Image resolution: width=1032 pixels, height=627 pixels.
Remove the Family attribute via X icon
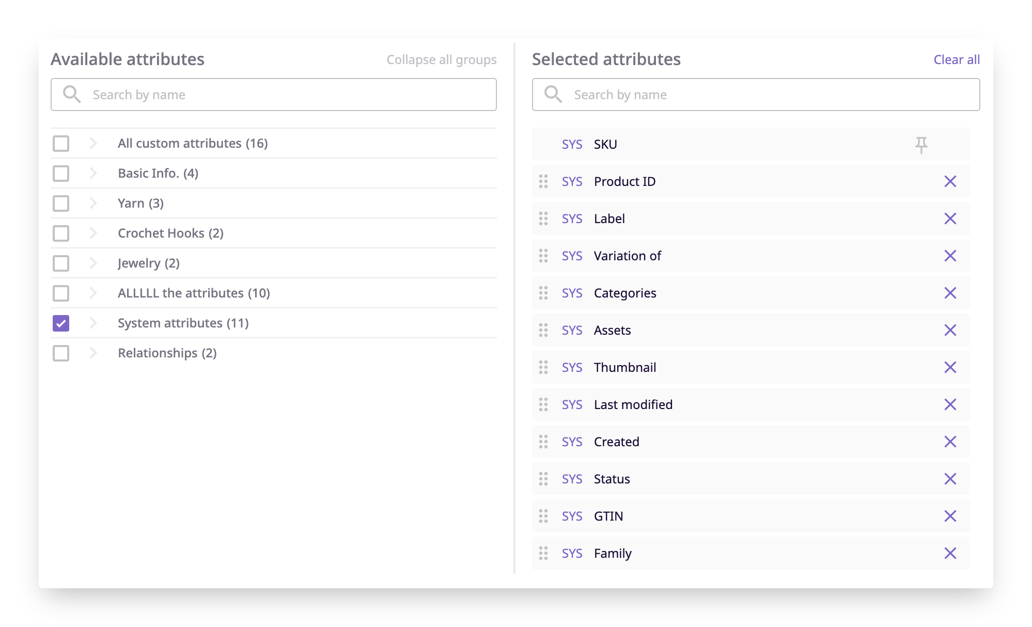[950, 553]
